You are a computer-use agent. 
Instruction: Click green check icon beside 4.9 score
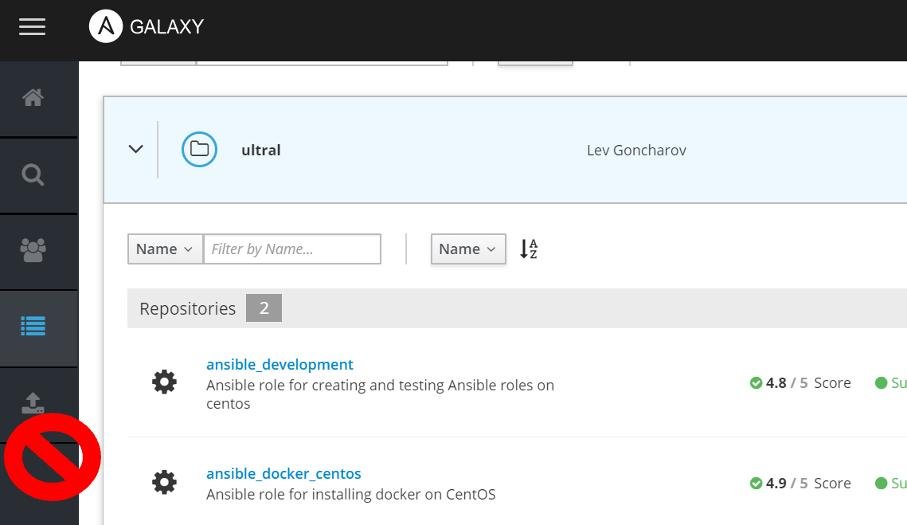point(755,483)
